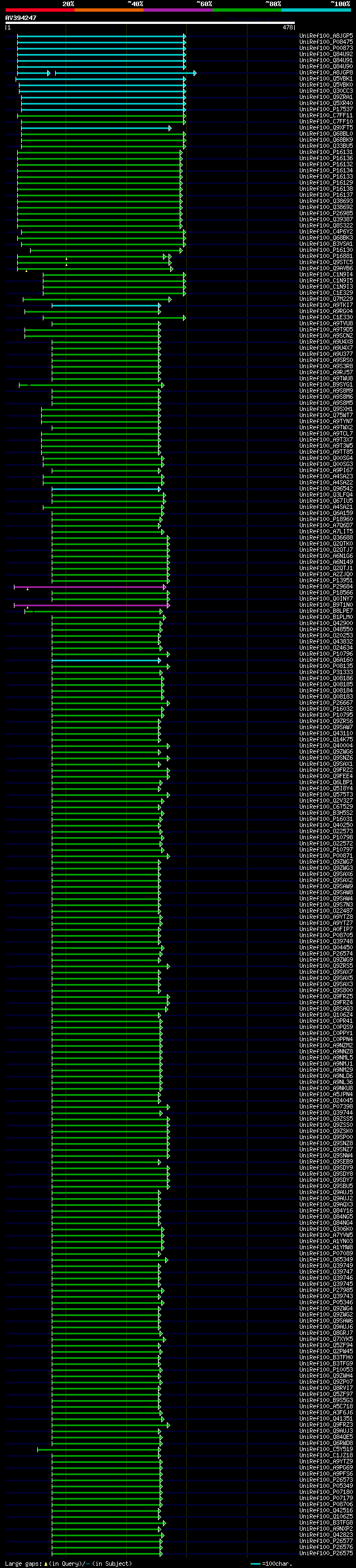This screenshot has width=356, height=1568.
Task: Select hit UniRef100_Q9XFT5
Action: click(x=326, y=127)
